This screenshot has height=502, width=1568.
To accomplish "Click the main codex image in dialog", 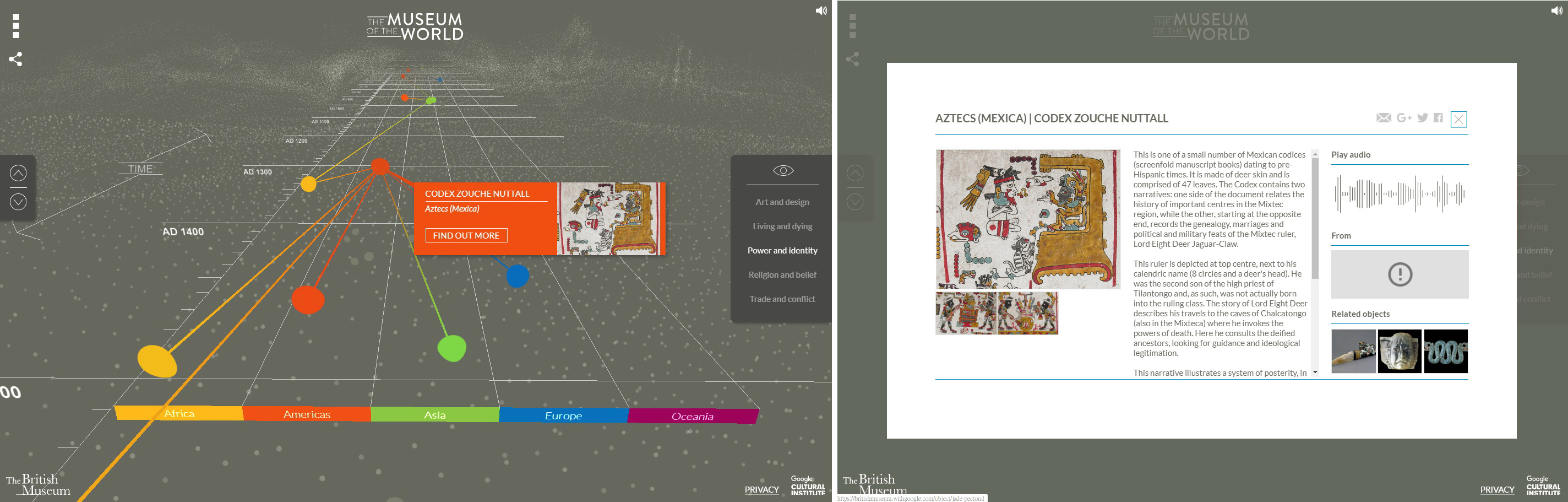I will point(1027,219).
